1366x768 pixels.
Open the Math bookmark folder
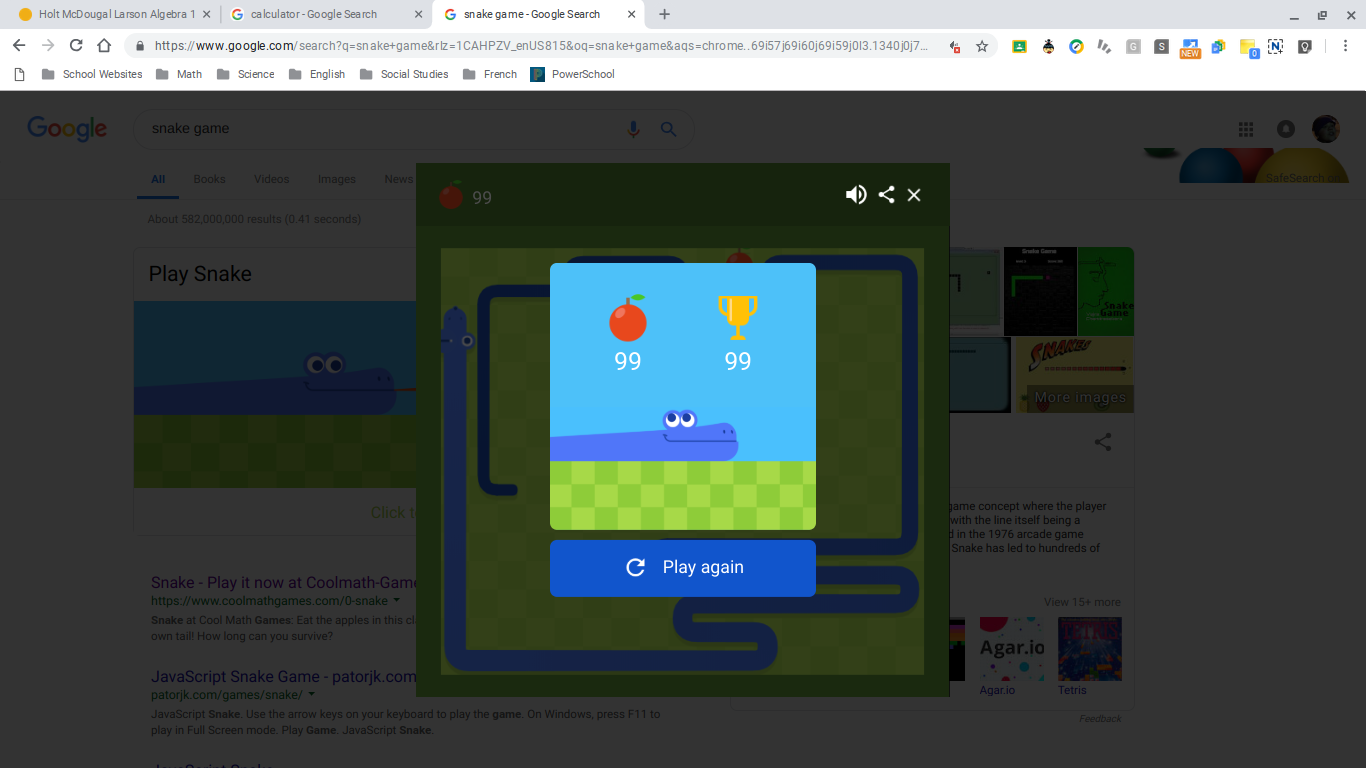[x=179, y=74]
